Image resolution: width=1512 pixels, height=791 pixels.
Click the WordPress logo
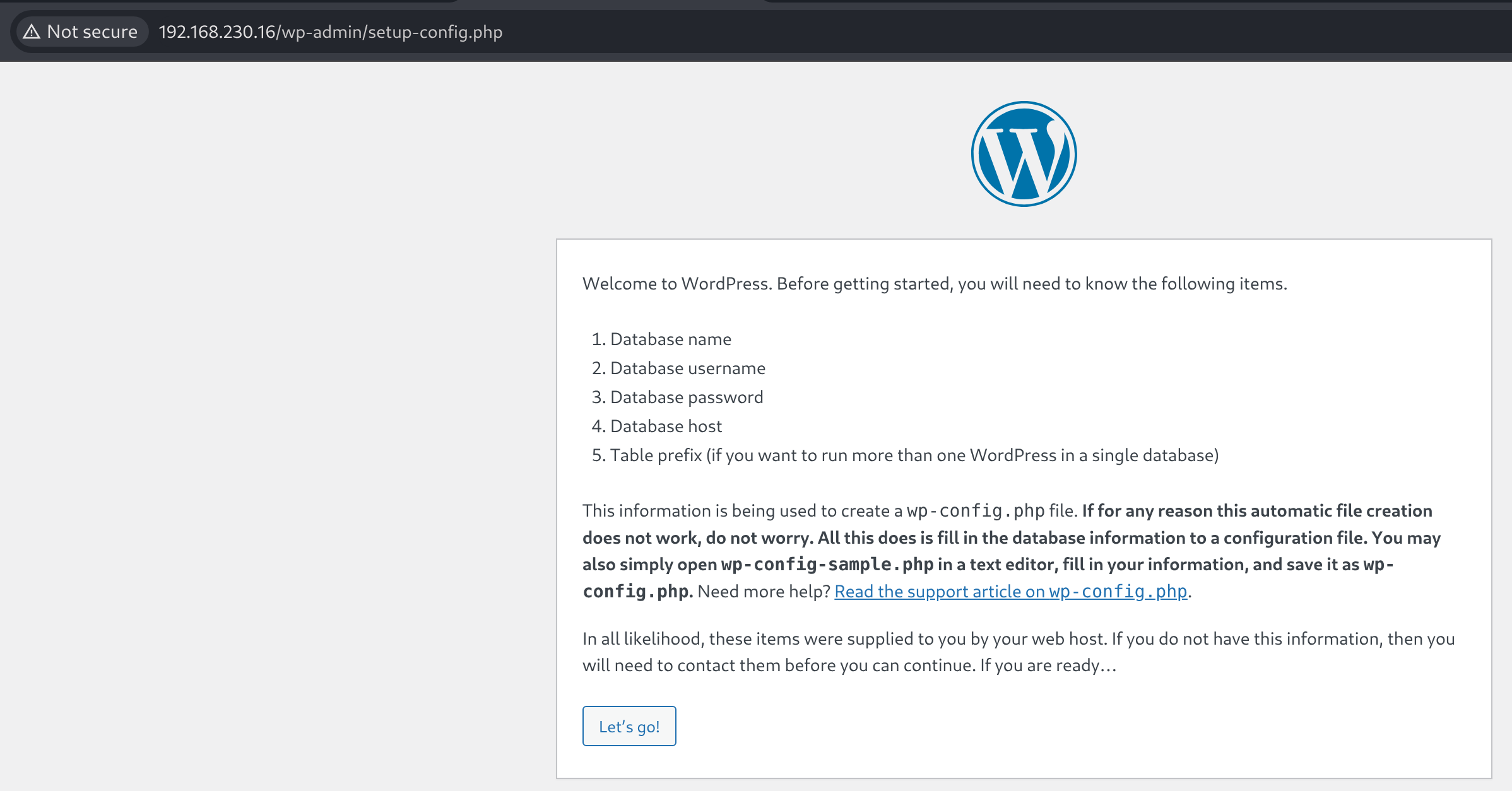click(x=1024, y=154)
